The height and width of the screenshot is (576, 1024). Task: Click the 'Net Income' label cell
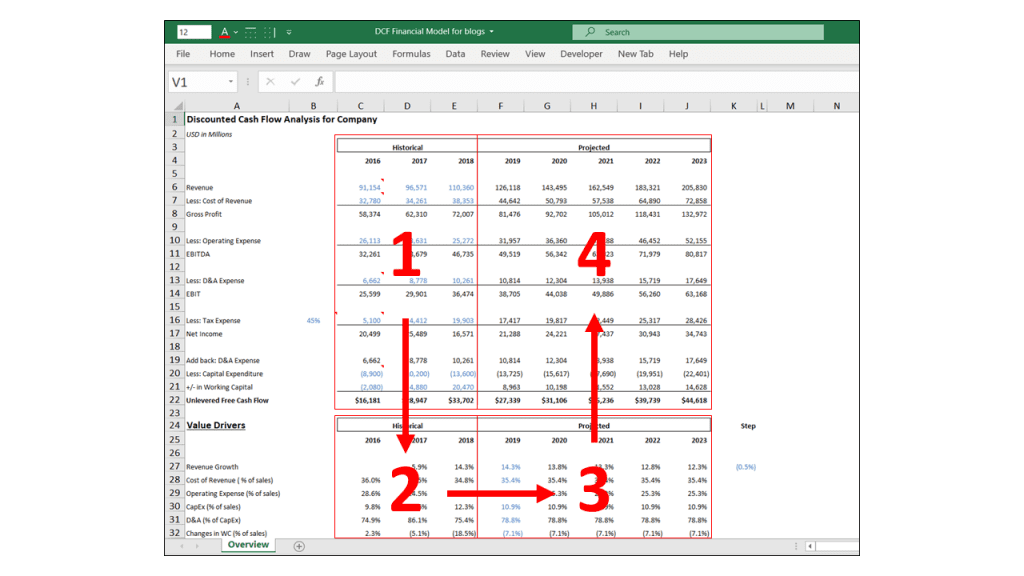pyautogui.click(x=204, y=334)
